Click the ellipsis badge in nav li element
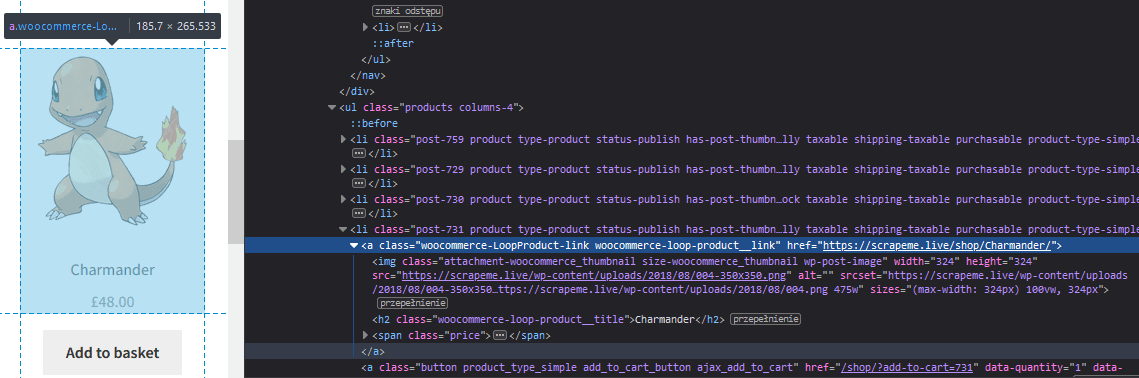Screen dimensions: 1139x378 point(404,28)
